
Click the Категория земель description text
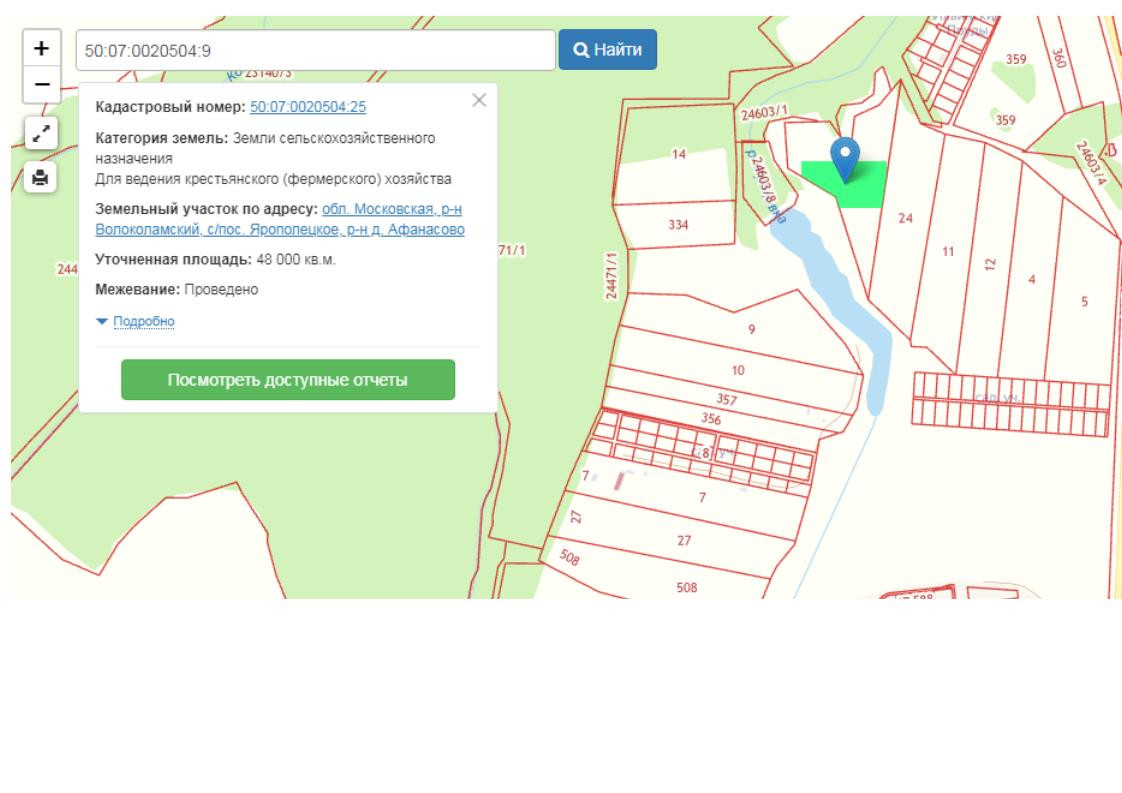point(273,158)
